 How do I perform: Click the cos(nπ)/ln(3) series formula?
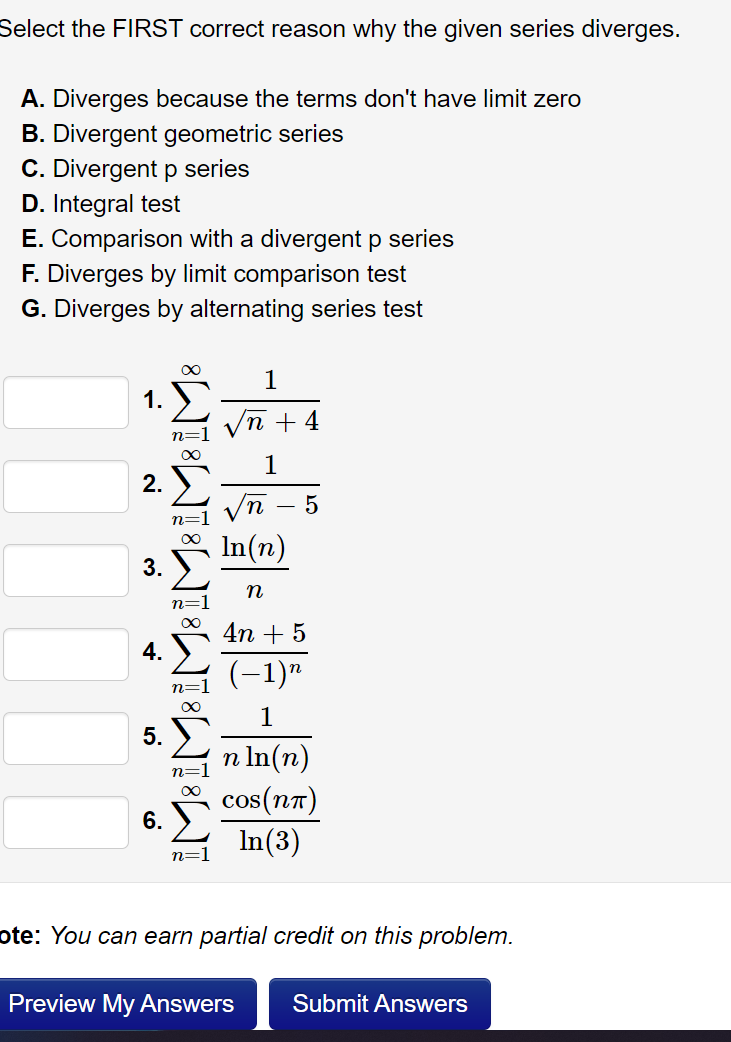coord(245,823)
